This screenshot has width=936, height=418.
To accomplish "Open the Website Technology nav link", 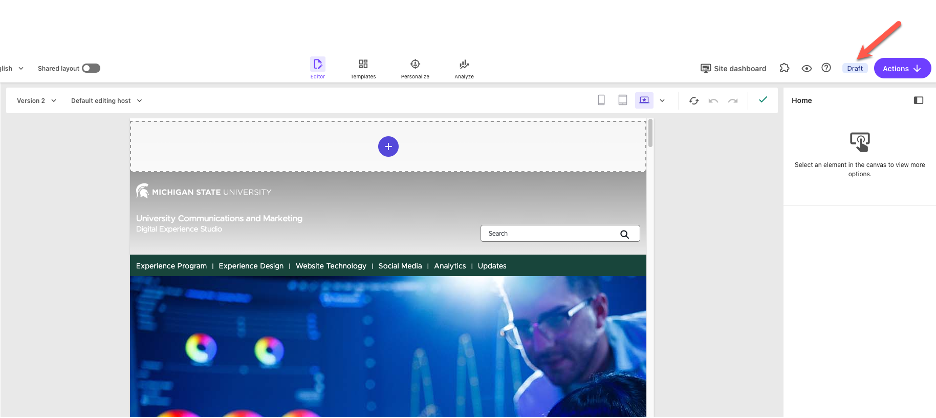I will coord(331,266).
